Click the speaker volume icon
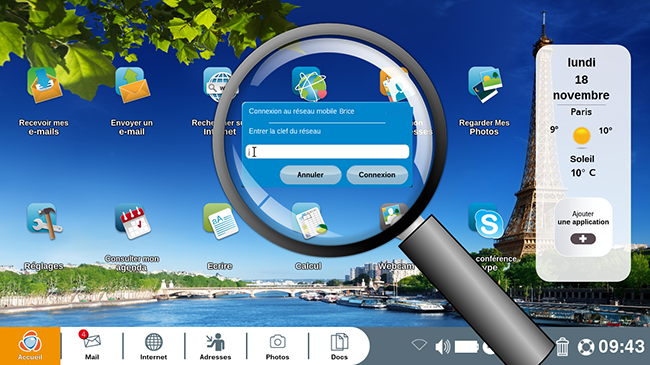 coord(443,346)
